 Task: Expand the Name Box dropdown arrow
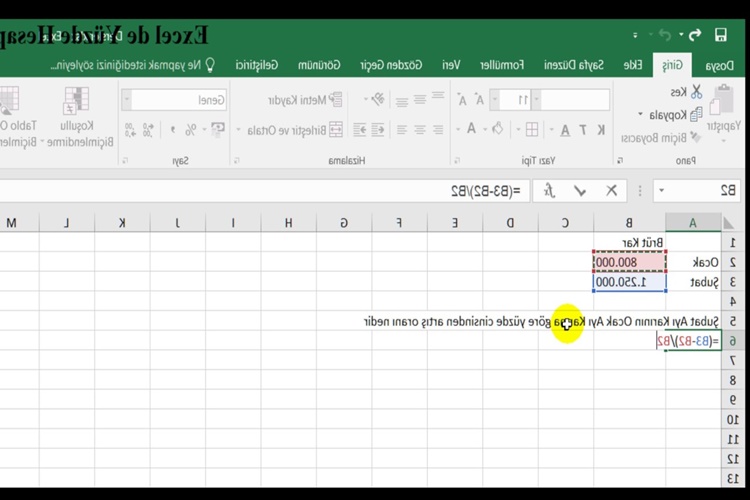pos(662,190)
